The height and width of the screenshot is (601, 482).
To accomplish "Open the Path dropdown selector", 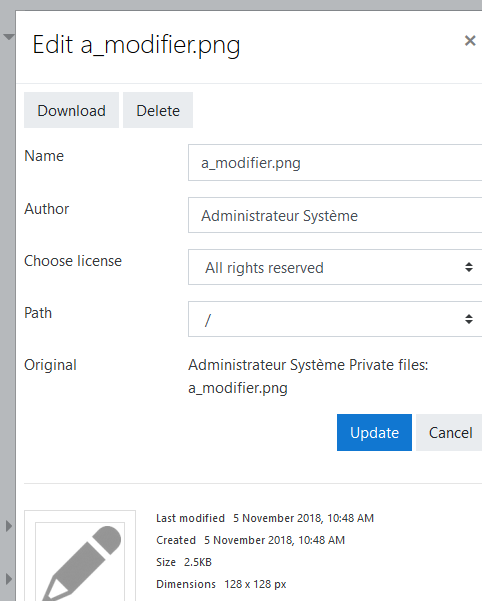I will (335, 319).
